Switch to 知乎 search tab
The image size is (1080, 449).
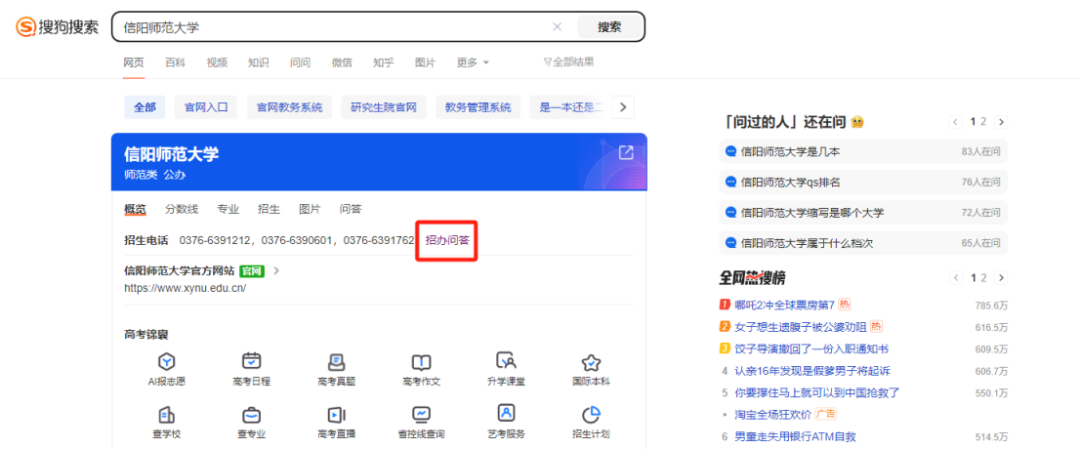click(x=384, y=63)
